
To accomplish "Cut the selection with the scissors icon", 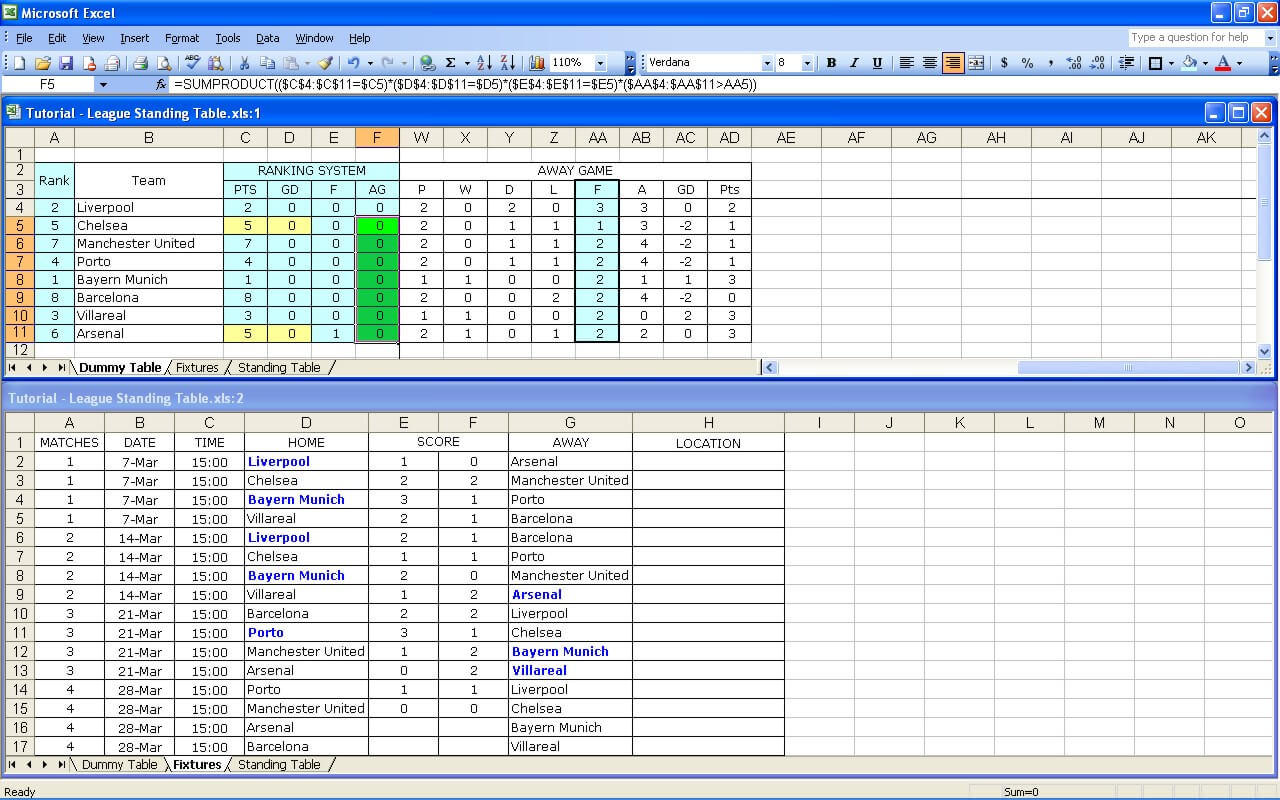I will [245, 63].
